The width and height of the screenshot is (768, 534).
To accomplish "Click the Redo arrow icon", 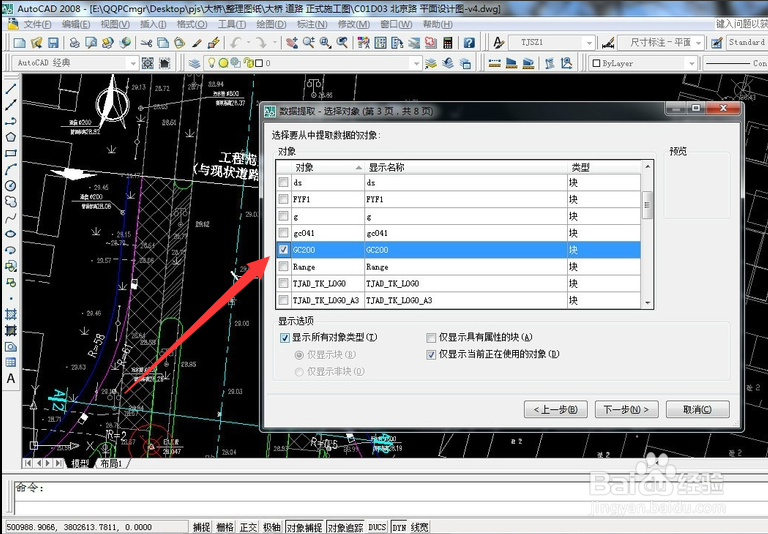I will point(261,43).
